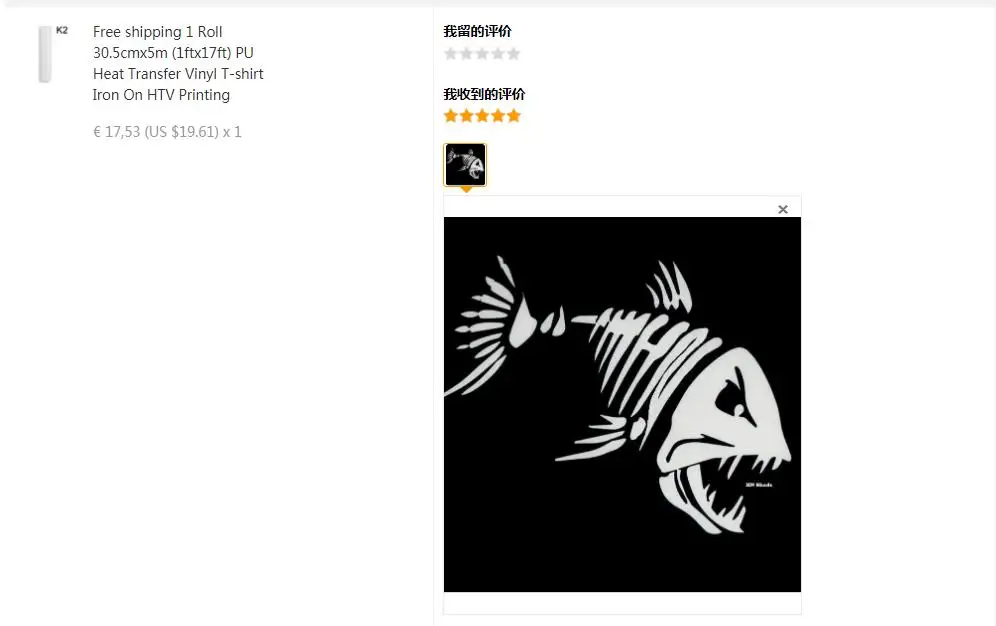Click first orange star under 我收到的评价
This screenshot has width=996, height=626.
point(450,116)
